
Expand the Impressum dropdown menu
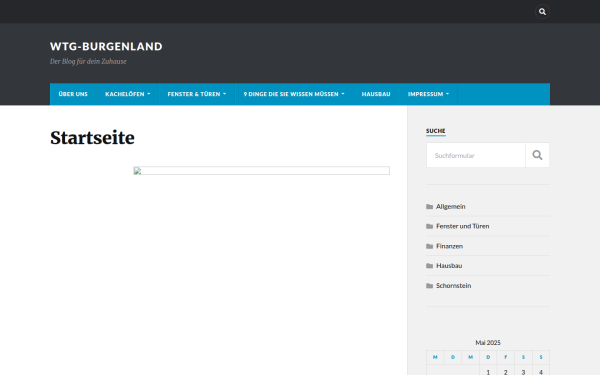[428, 94]
